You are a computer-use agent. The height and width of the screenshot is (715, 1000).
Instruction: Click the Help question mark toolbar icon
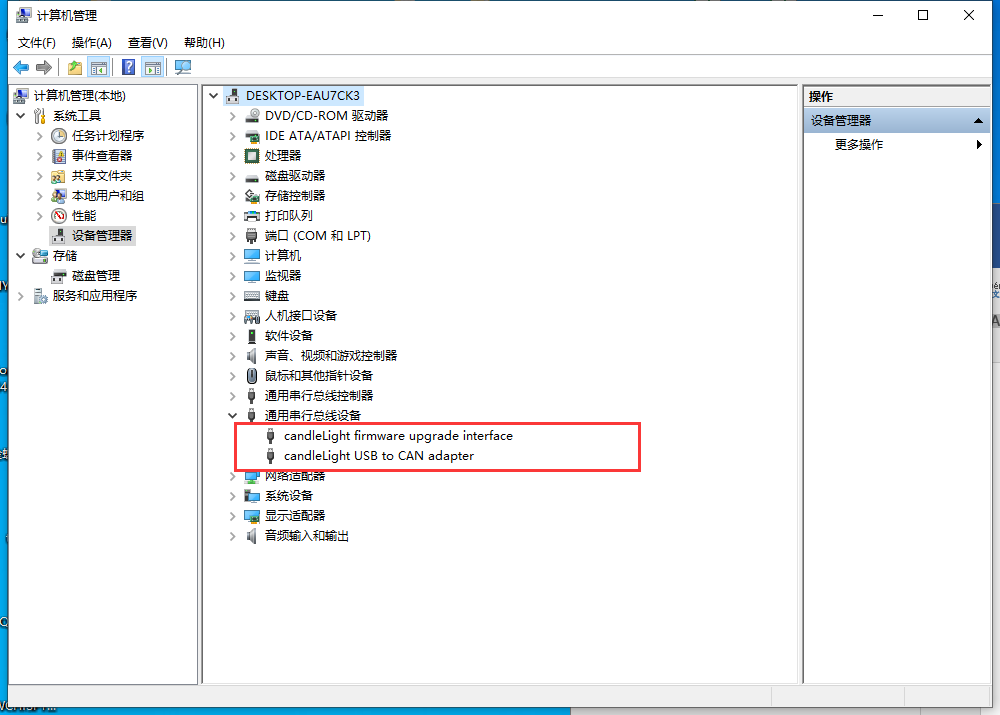click(129, 67)
